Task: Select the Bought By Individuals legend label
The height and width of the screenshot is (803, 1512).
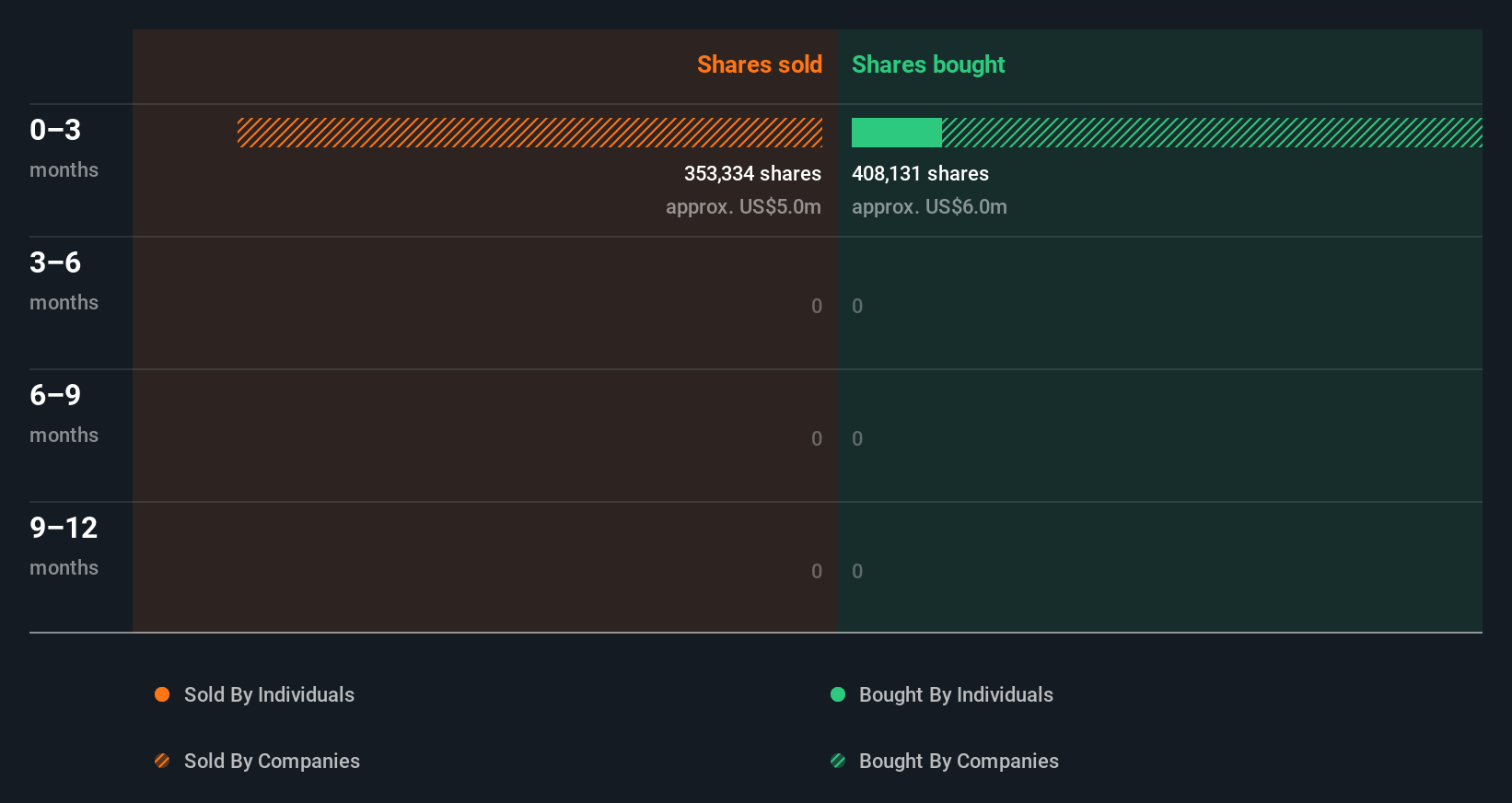Action: click(x=956, y=695)
